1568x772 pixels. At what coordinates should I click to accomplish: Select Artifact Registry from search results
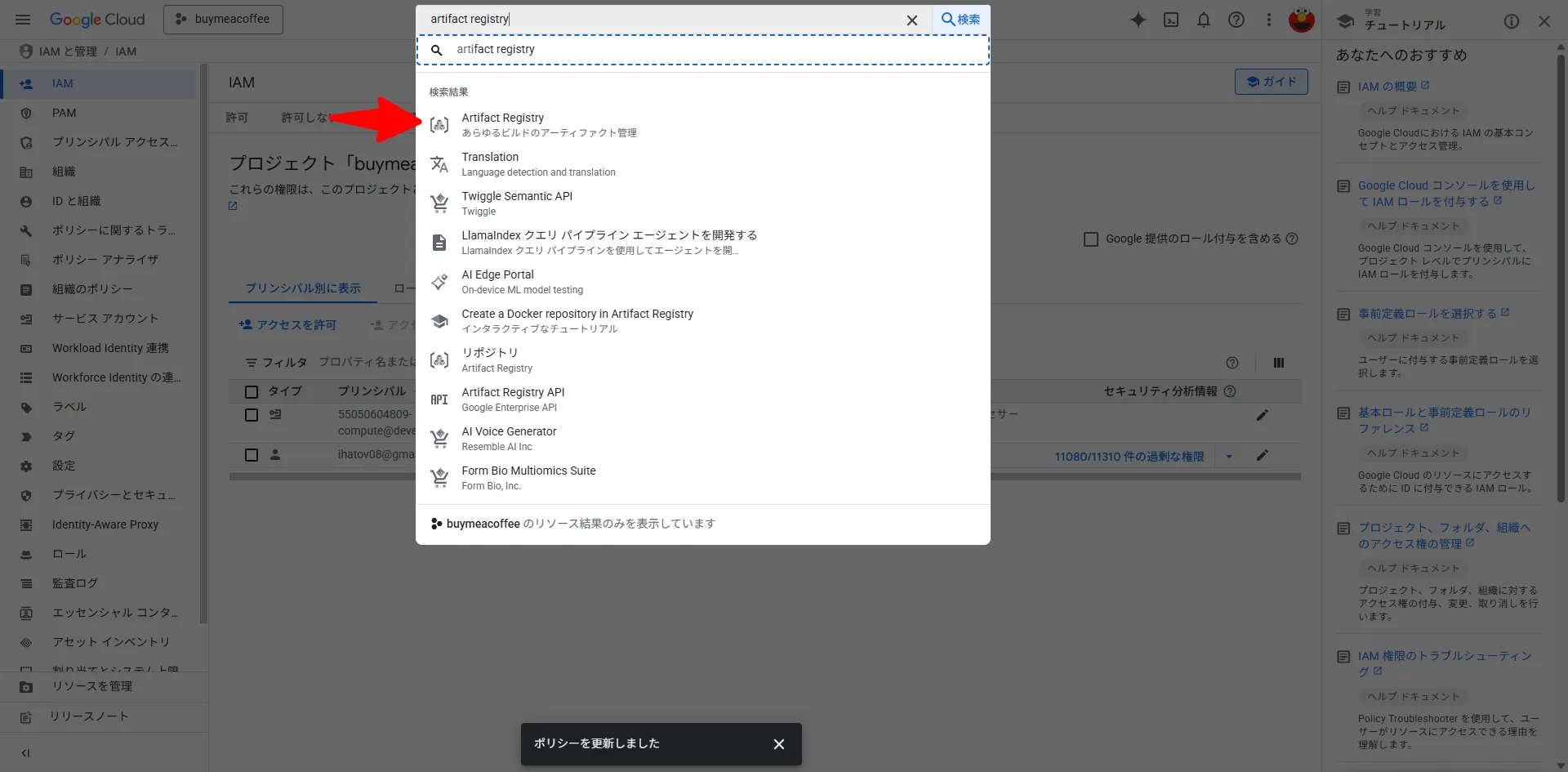pyautogui.click(x=503, y=124)
